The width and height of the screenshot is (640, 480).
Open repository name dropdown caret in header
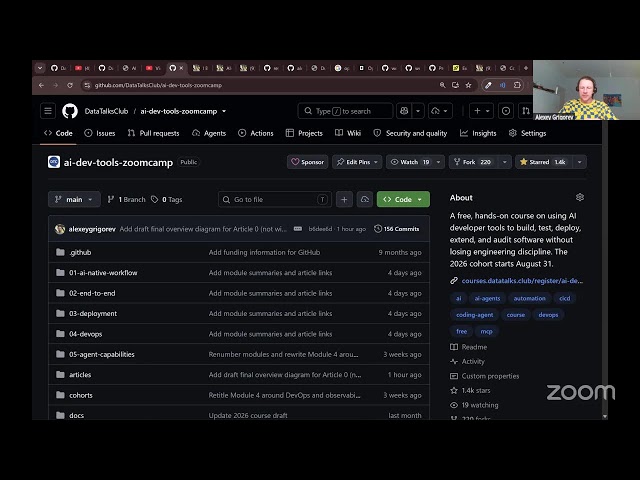(224, 111)
